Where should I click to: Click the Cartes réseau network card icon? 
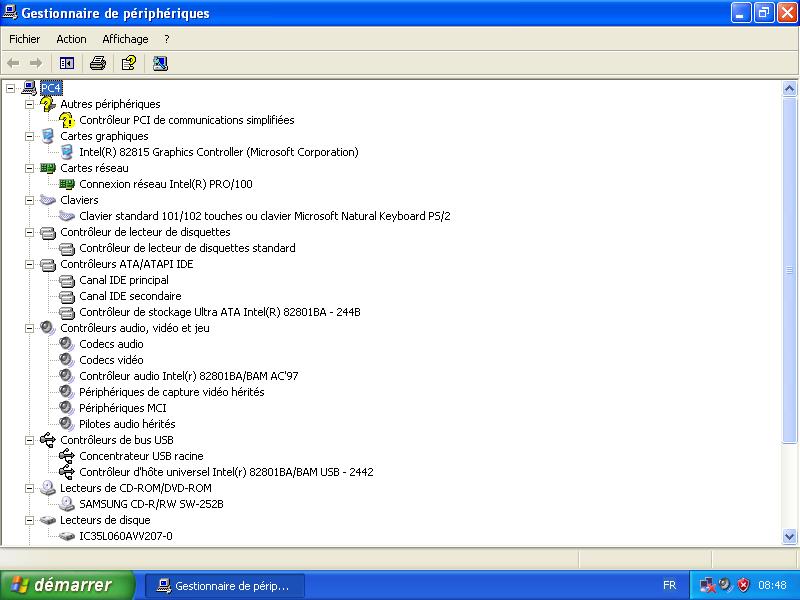[47, 168]
